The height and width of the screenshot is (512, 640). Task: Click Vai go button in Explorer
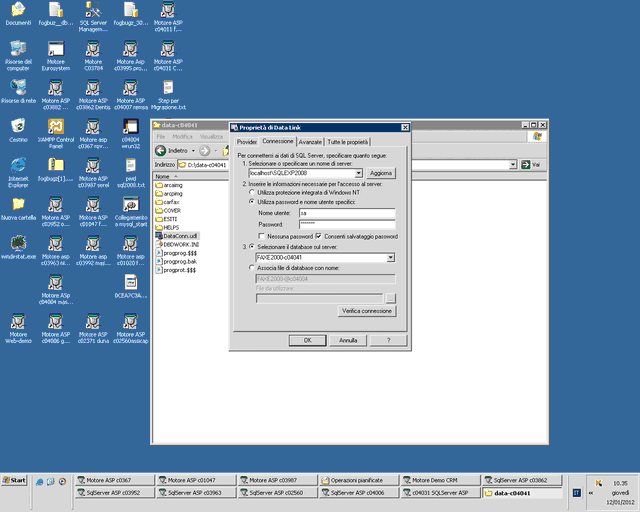(531, 165)
